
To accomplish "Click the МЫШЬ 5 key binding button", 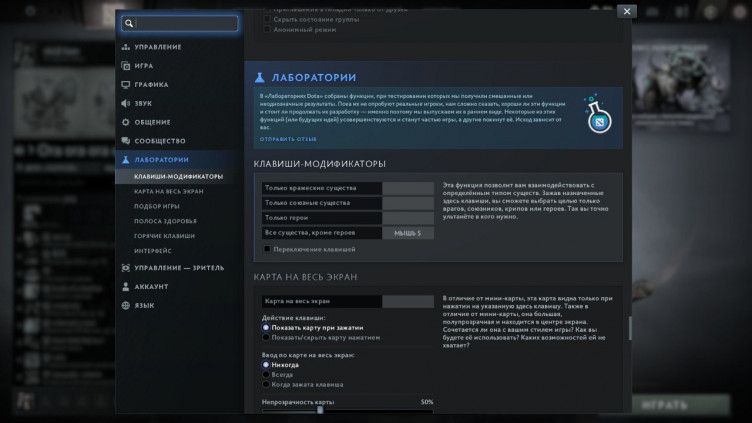I will click(x=407, y=233).
